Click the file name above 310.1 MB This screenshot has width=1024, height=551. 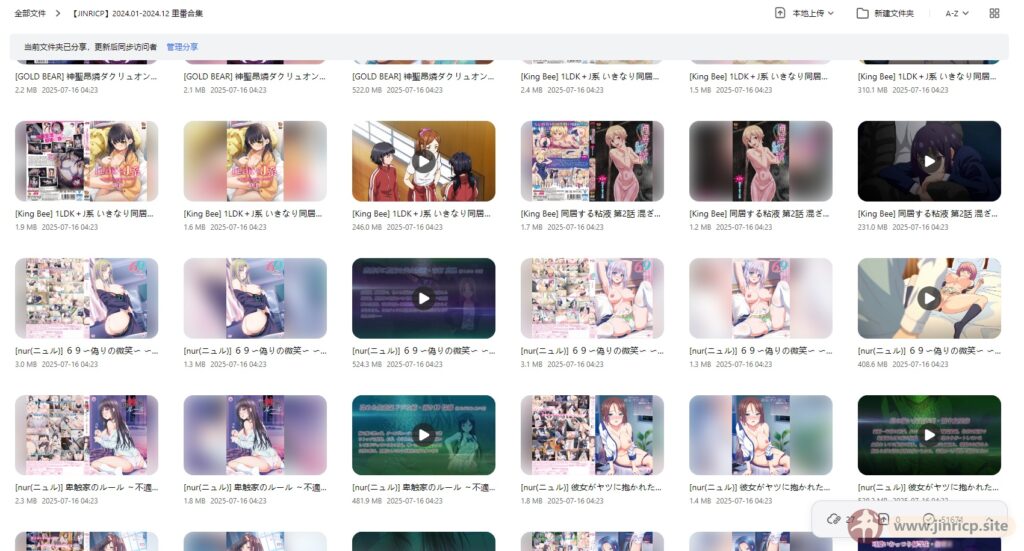[x=927, y=76]
